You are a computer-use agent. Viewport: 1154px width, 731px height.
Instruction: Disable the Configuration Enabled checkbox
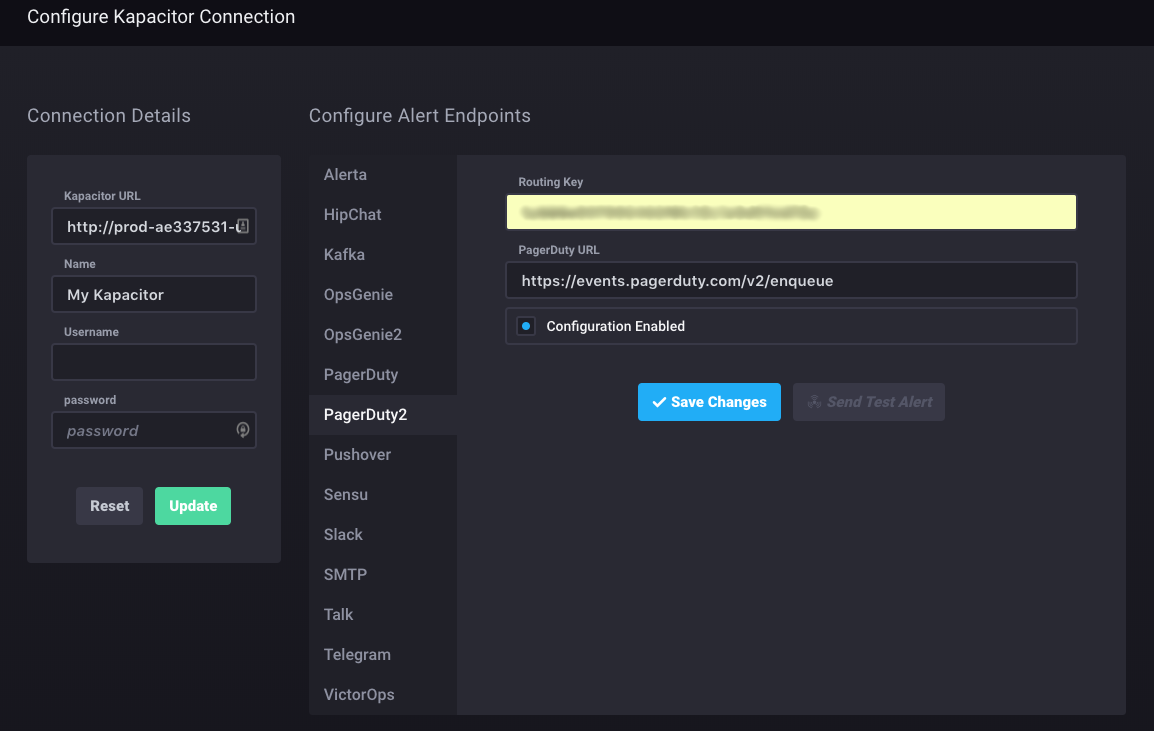pyautogui.click(x=525, y=325)
